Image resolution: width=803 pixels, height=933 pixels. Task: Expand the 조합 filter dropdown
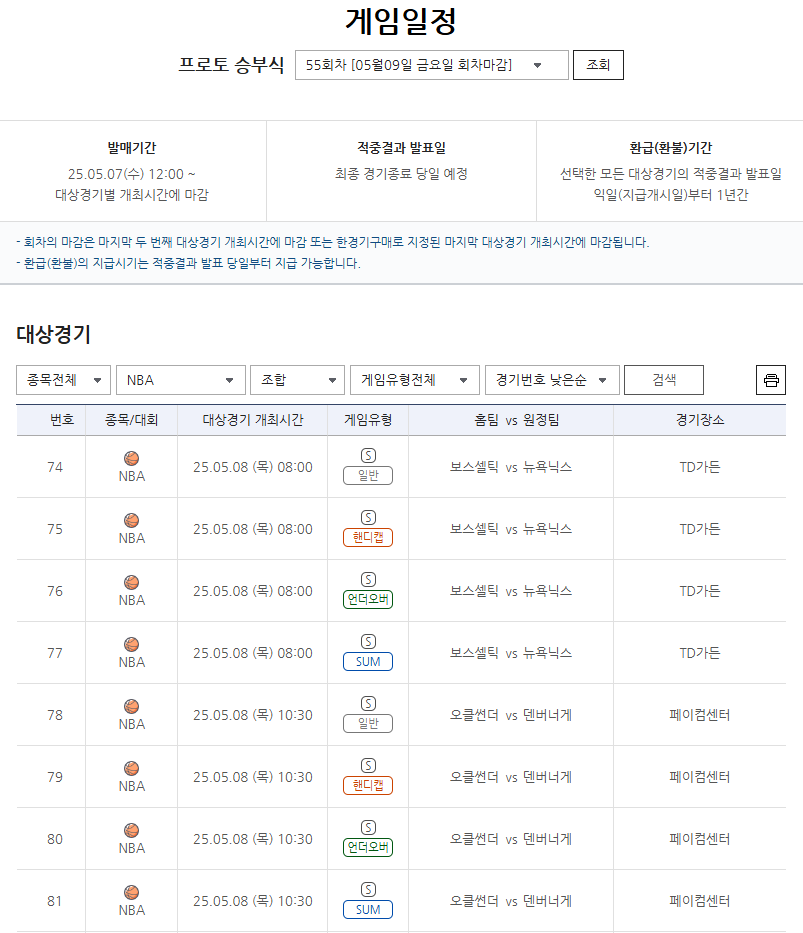point(297,380)
